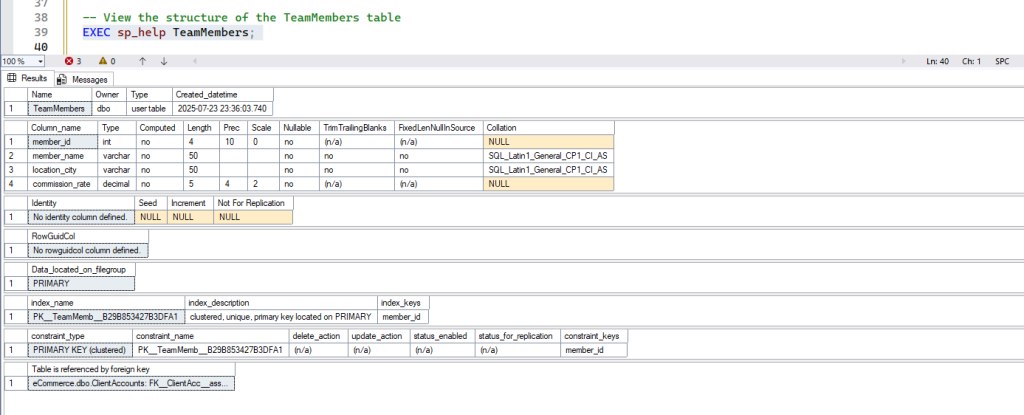The width and height of the screenshot is (1024, 415).
Task: Click the horizontal scrollbar left arrow
Action: pyautogui.click(x=195, y=61)
